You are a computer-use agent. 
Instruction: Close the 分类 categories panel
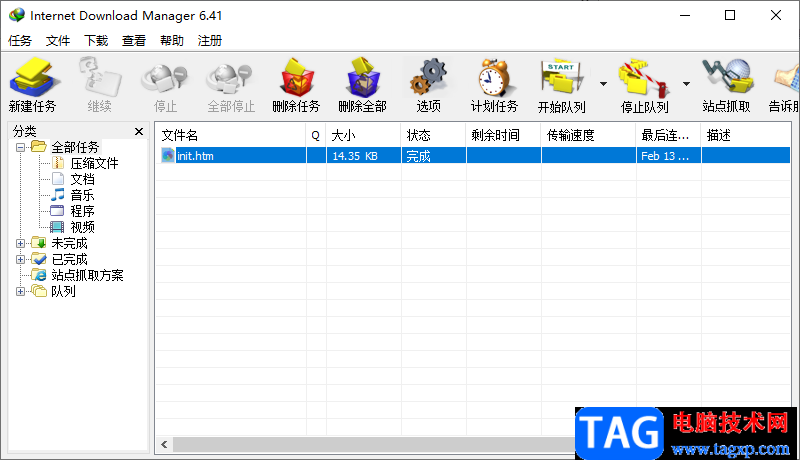tap(139, 132)
